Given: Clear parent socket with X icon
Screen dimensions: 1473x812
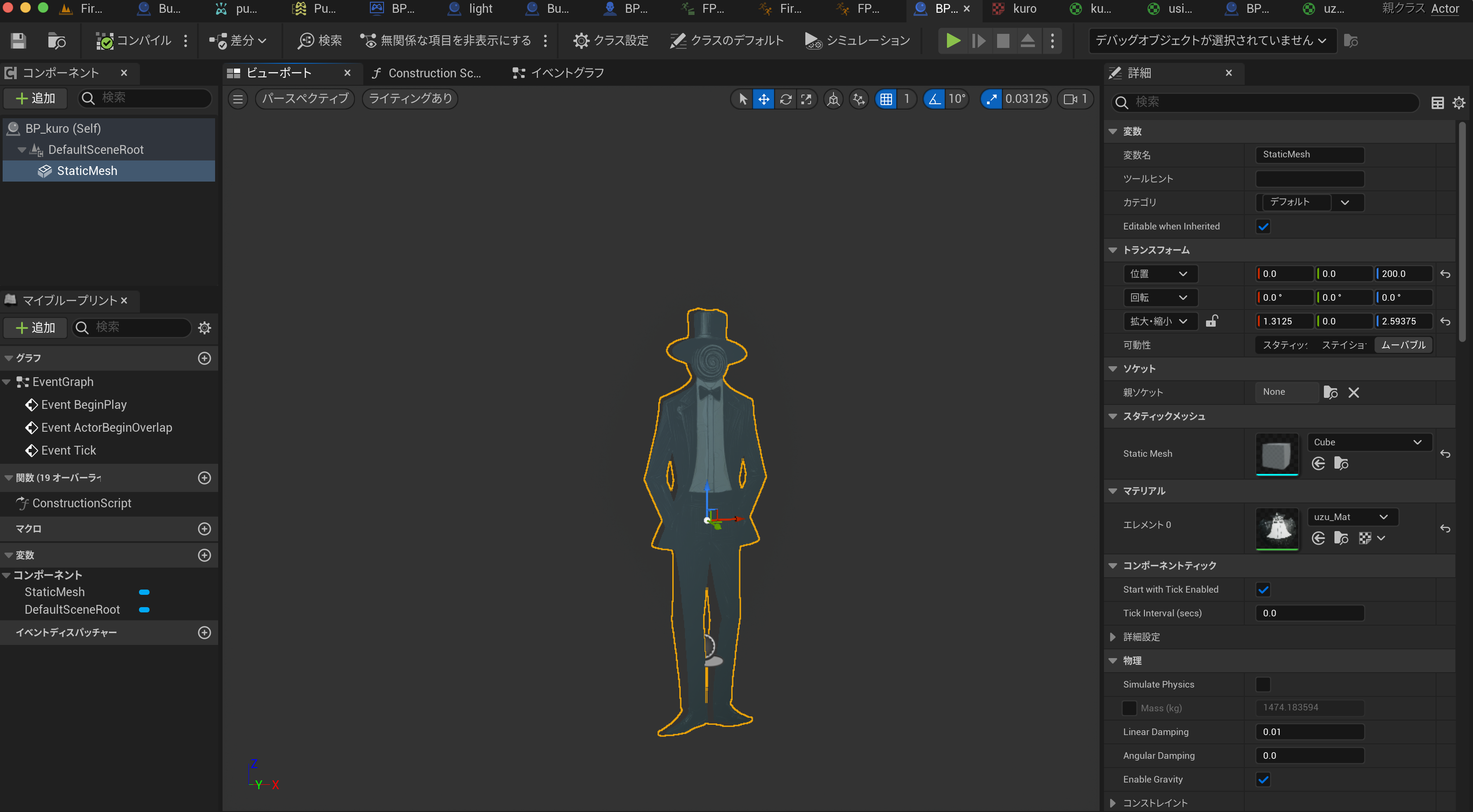Looking at the screenshot, I should click(1353, 393).
